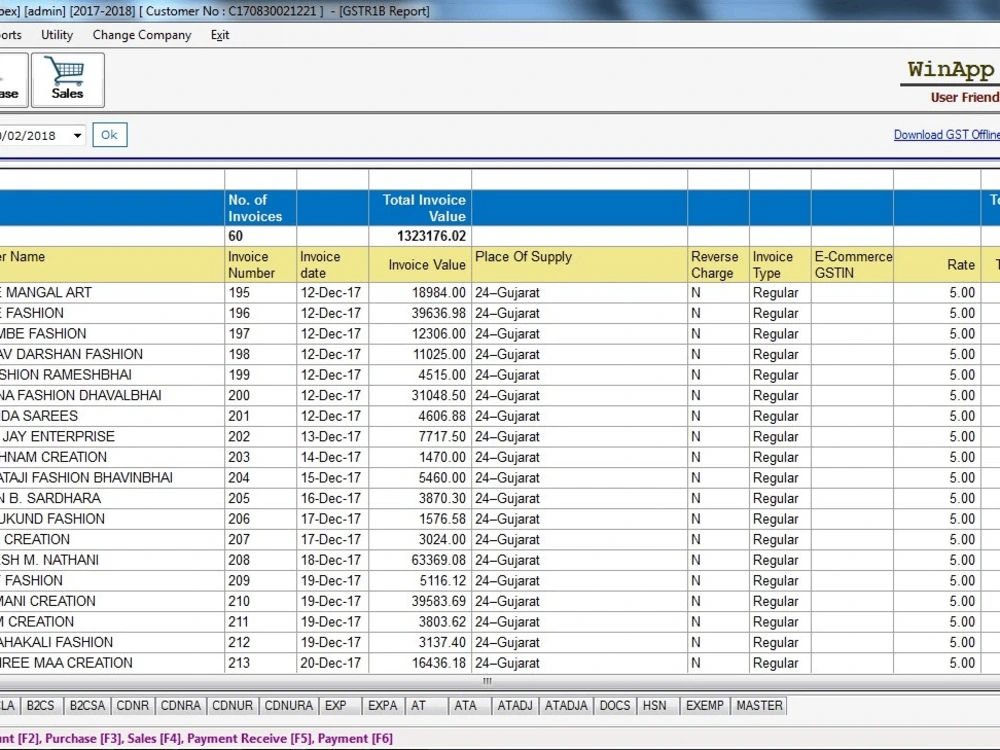
Task: Select the Exit menu item
Action: (x=219, y=35)
